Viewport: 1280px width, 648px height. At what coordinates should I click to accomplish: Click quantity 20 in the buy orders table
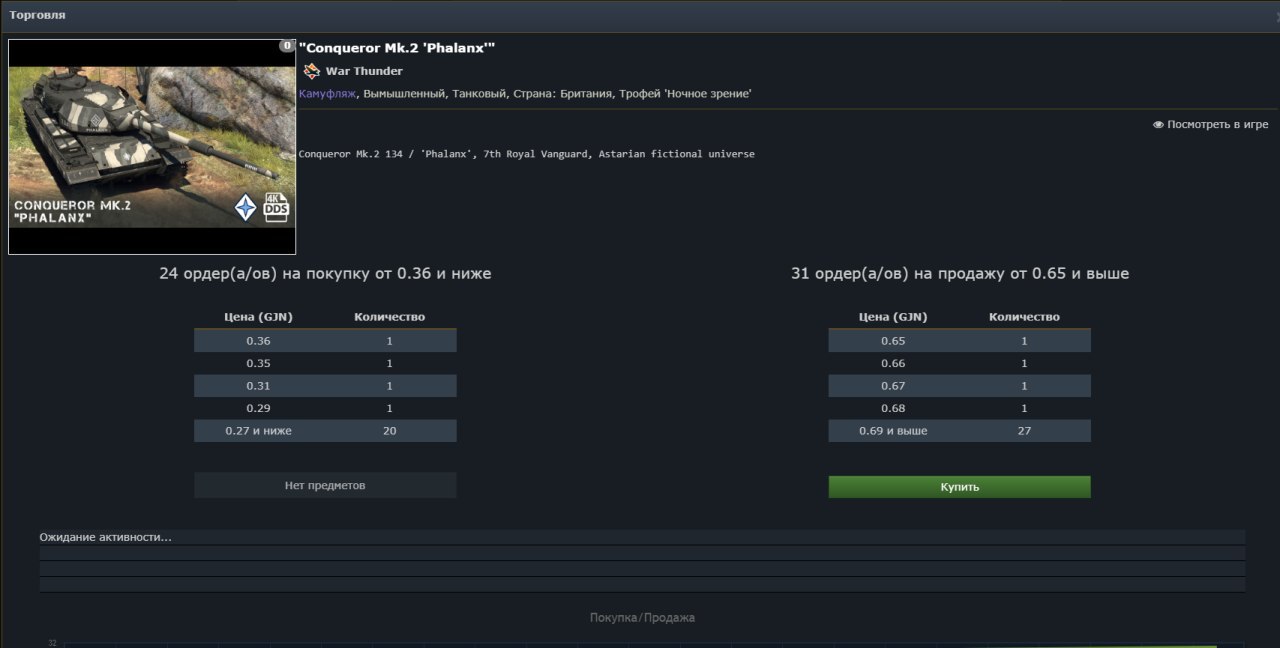point(389,431)
